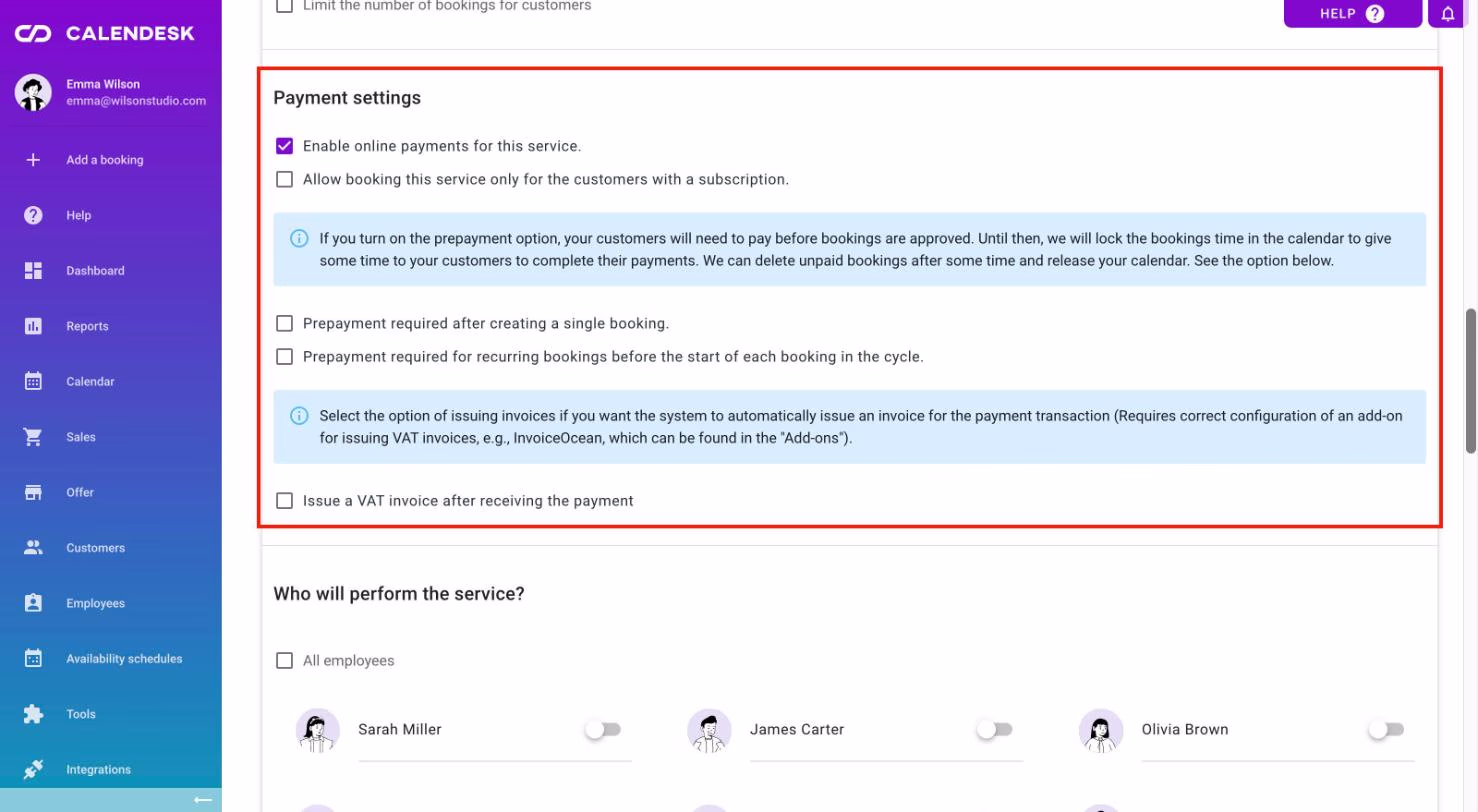Click the Offer storefront icon
The height and width of the screenshot is (812, 1478).
click(x=33, y=492)
